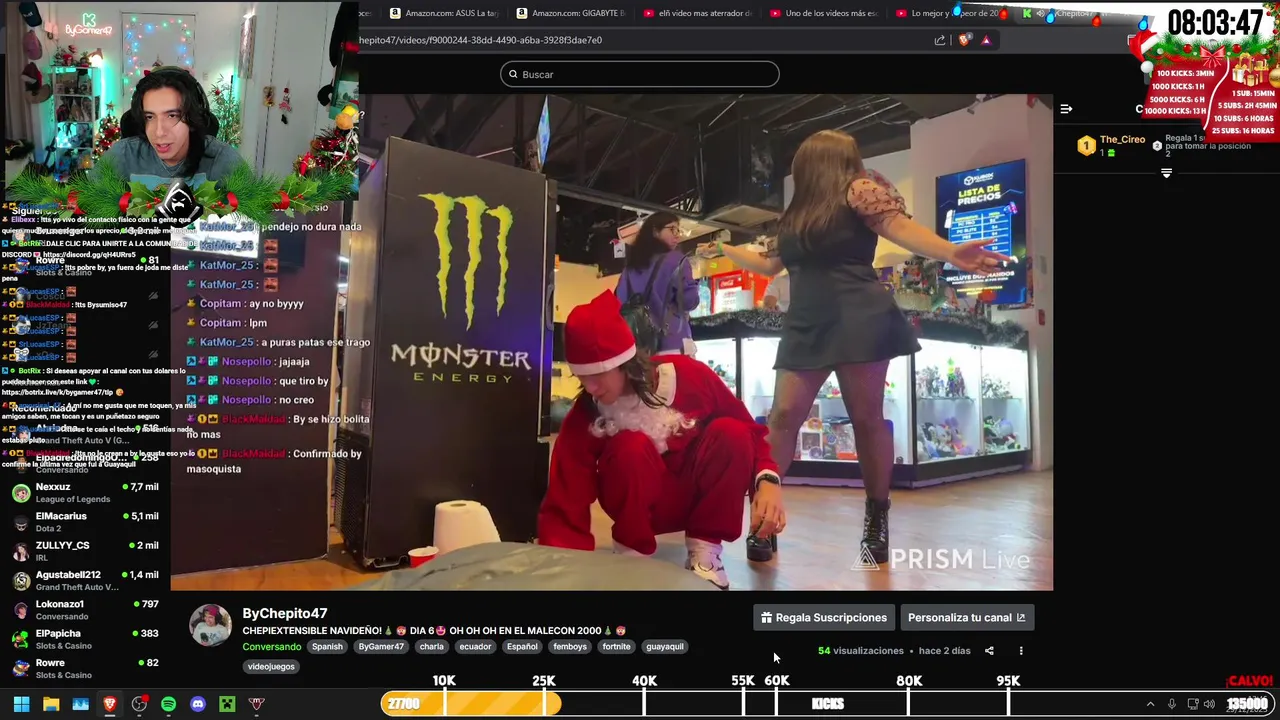This screenshot has height=720, width=1280.
Task: Select the guayaquil tag
Action: pyautogui.click(x=665, y=647)
